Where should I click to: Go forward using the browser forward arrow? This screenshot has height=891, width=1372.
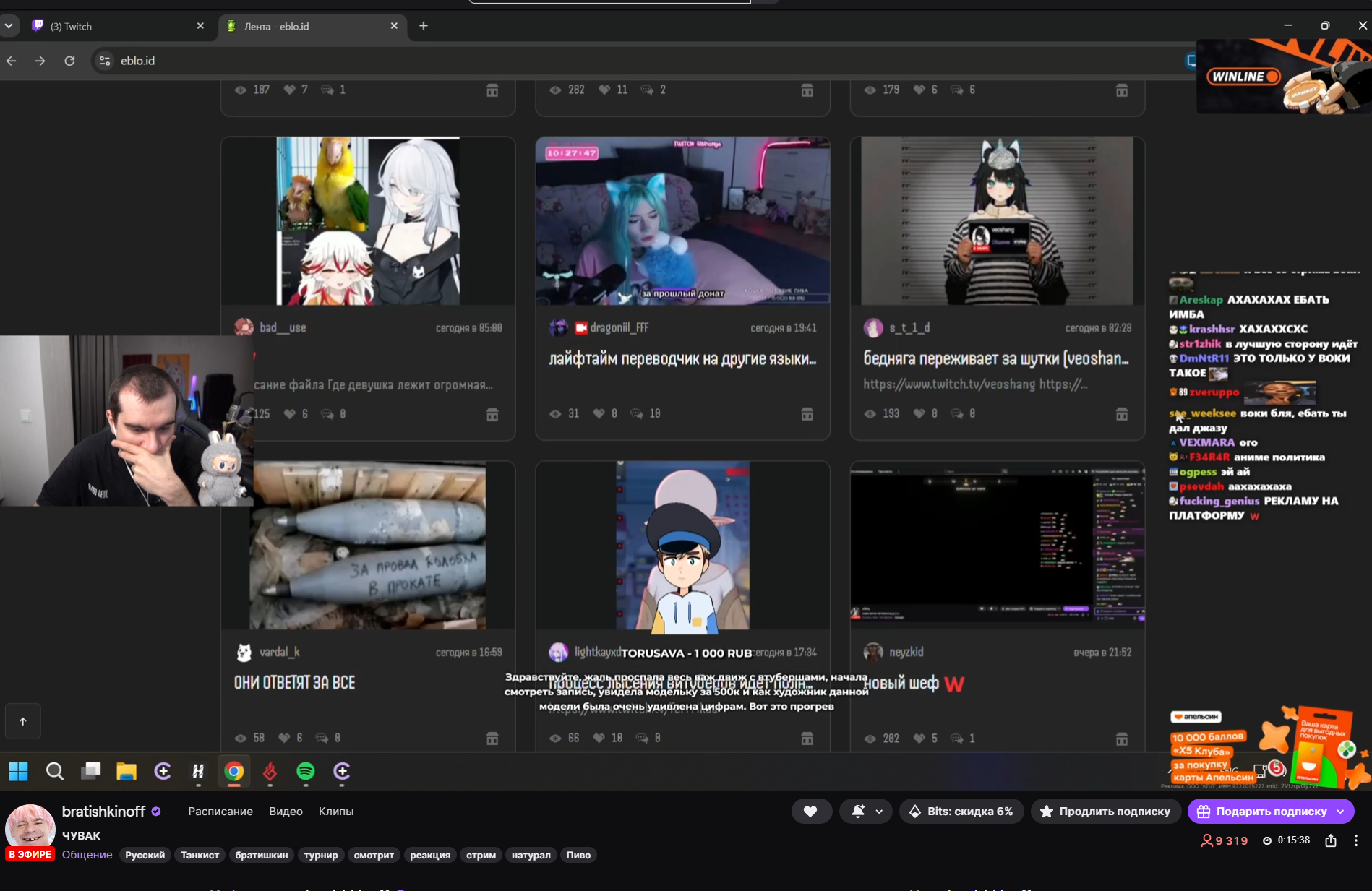click(x=40, y=61)
